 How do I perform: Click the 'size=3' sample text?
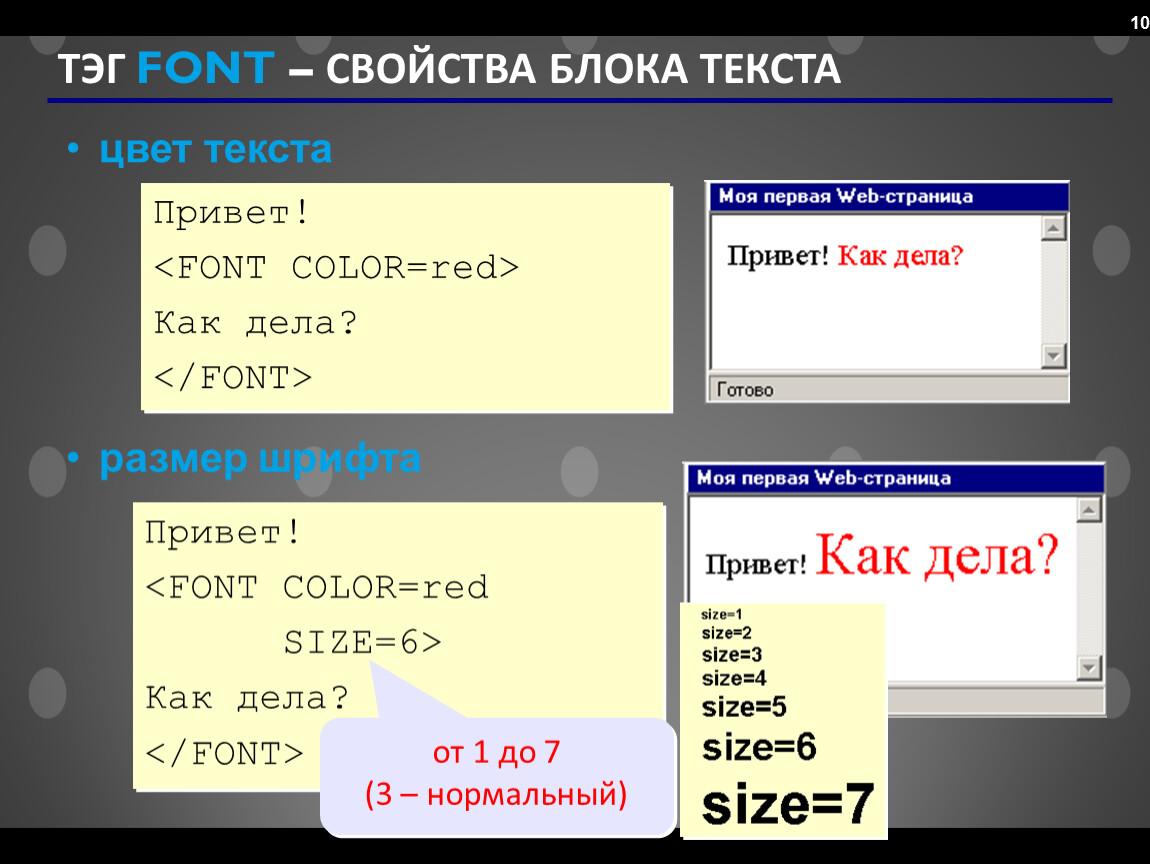click(x=731, y=654)
